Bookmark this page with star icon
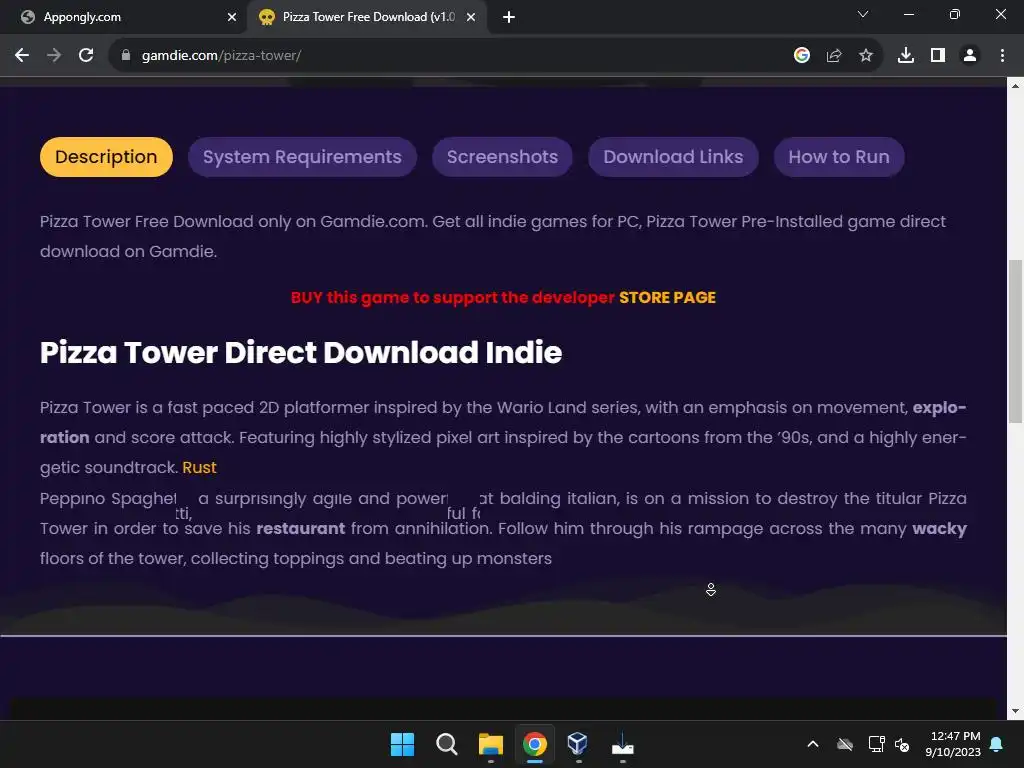1024x768 pixels. [x=866, y=56]
